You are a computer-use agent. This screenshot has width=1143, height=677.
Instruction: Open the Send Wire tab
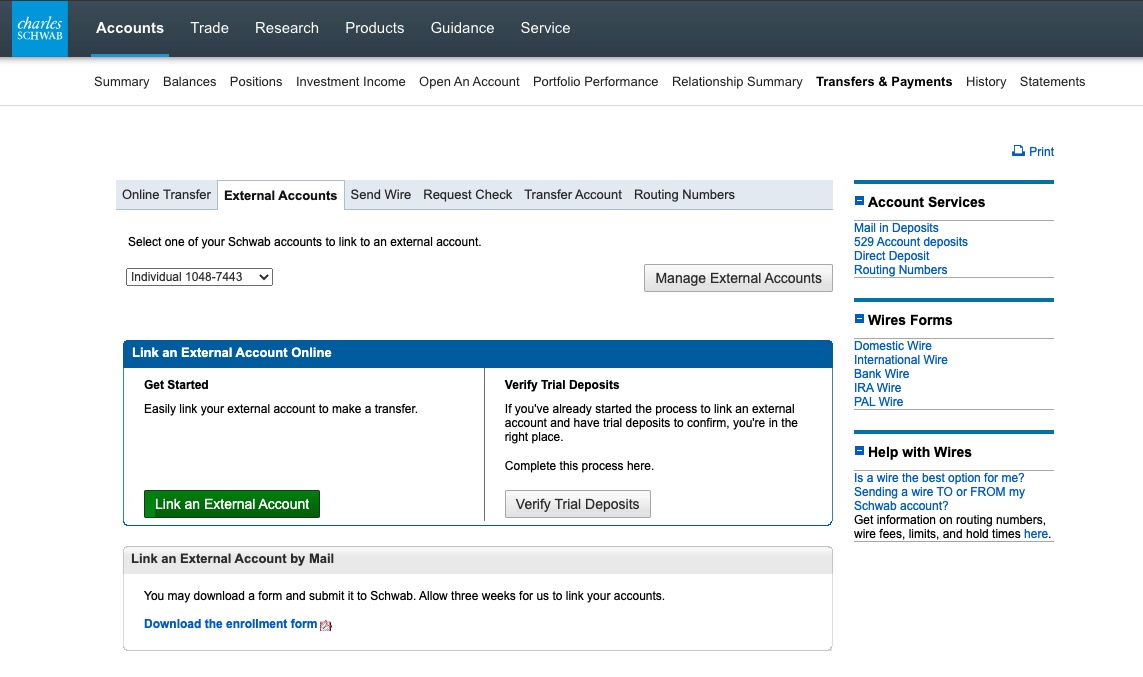[380, 195]
